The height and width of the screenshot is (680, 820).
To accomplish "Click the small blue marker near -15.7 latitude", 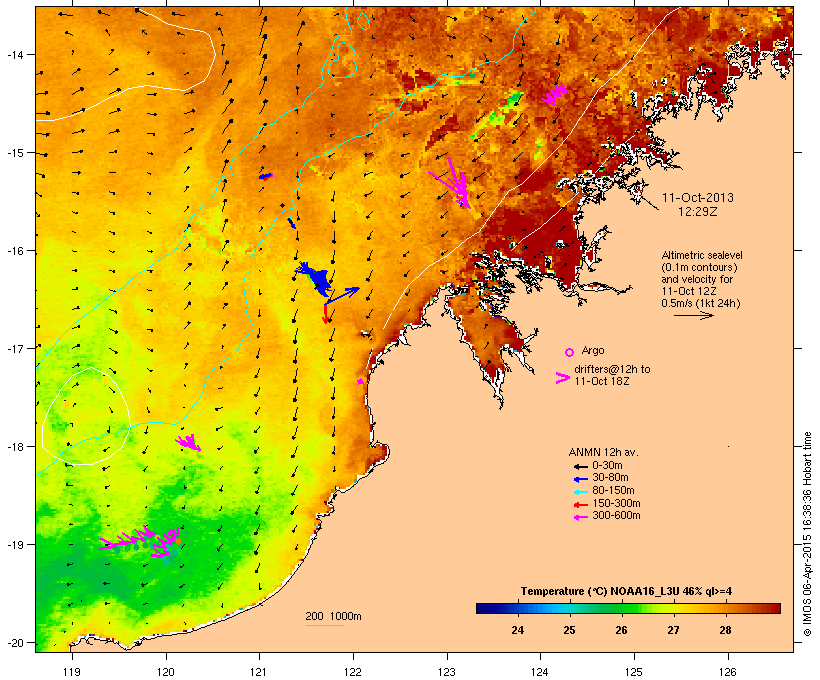I will pyautogui.click(x=291, y=223).
